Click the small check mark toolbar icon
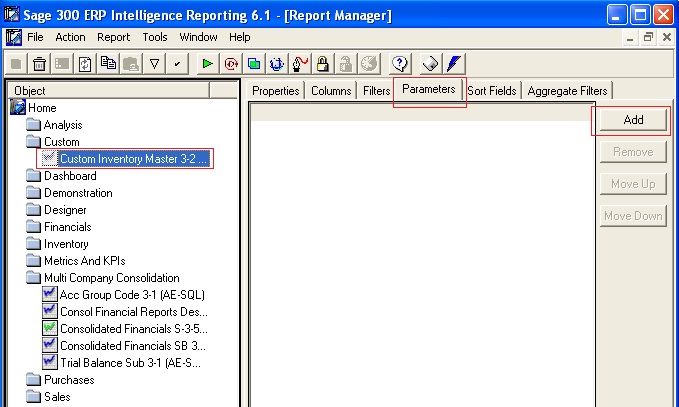Image resolution: width=679 pixels, height=407 pixels. [x=177, y=64]
